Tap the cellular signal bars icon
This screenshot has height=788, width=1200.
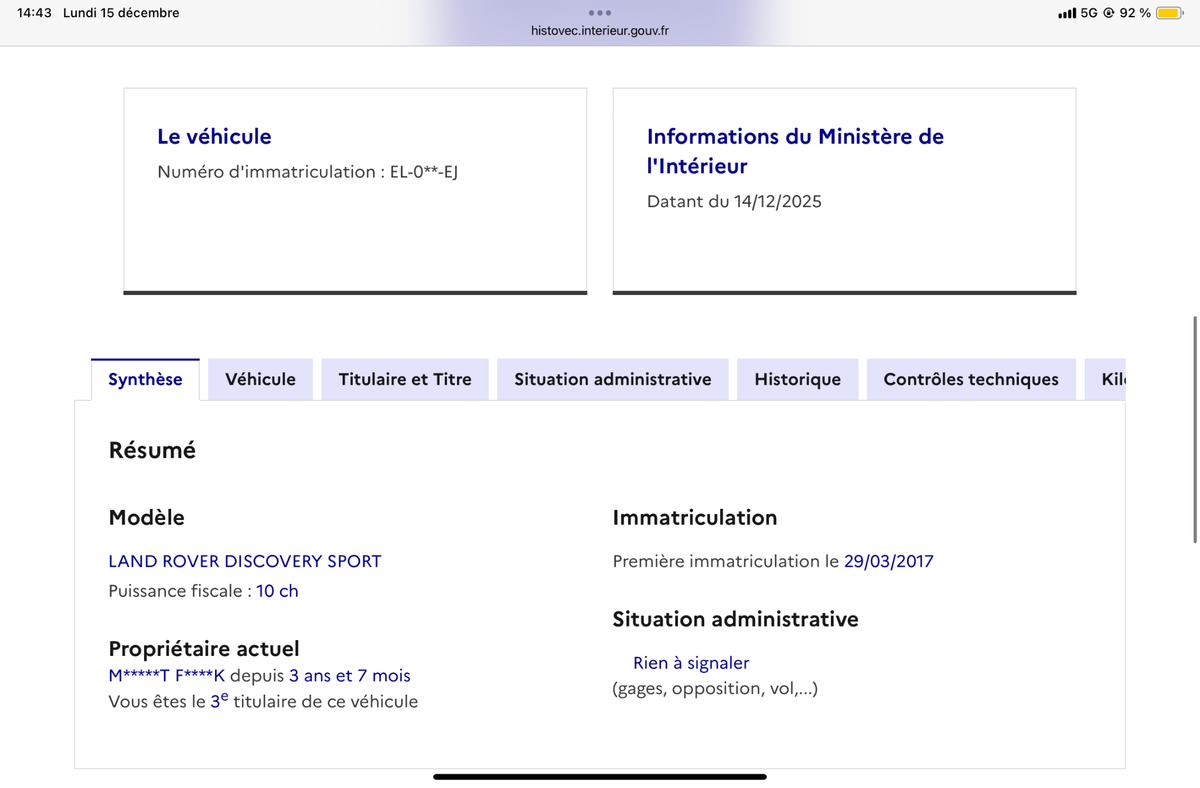click(x=1067, y=13)
